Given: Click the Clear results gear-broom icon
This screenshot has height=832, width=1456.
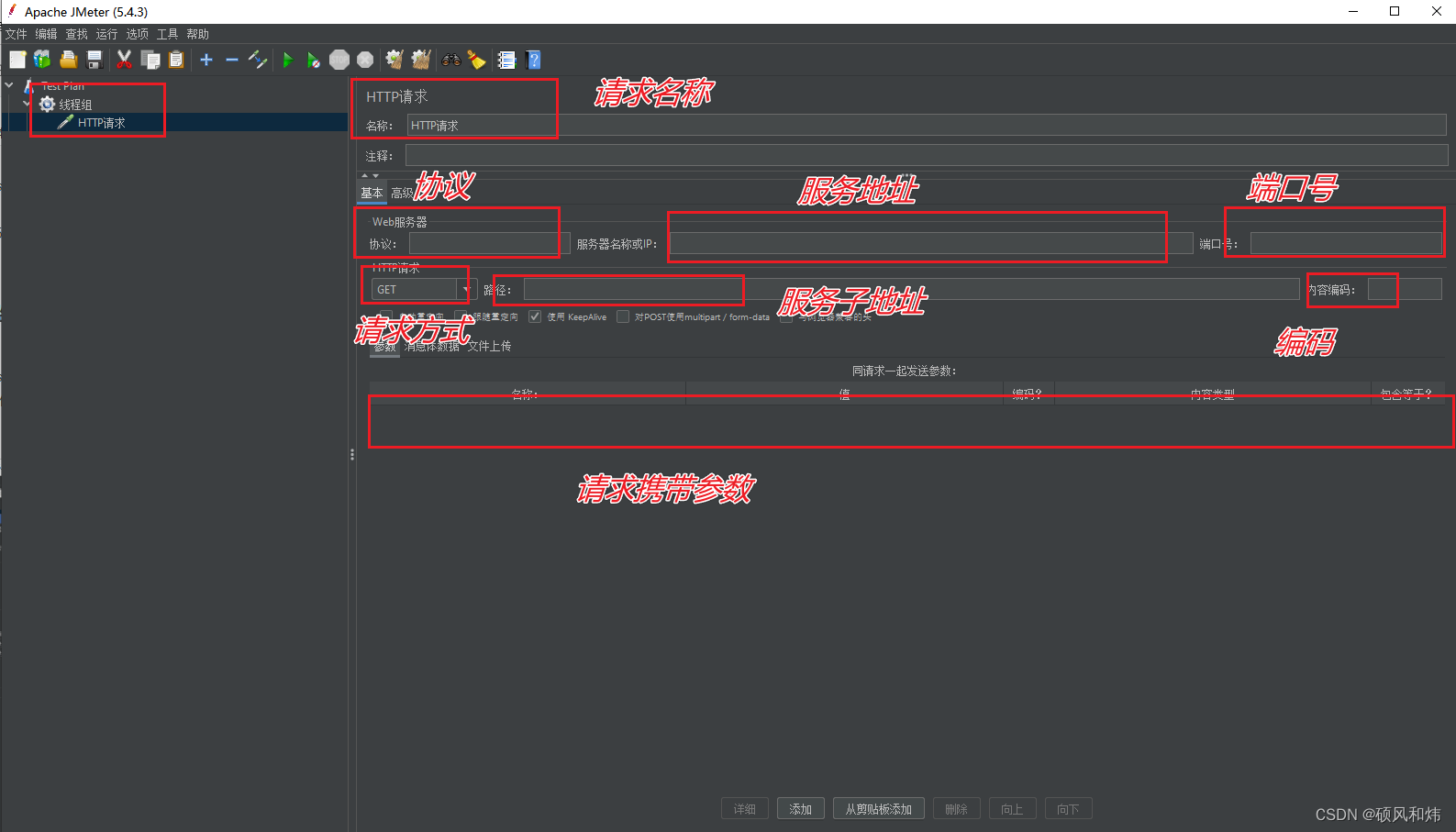Looking at the screenshot, I should tap(395, 60).
